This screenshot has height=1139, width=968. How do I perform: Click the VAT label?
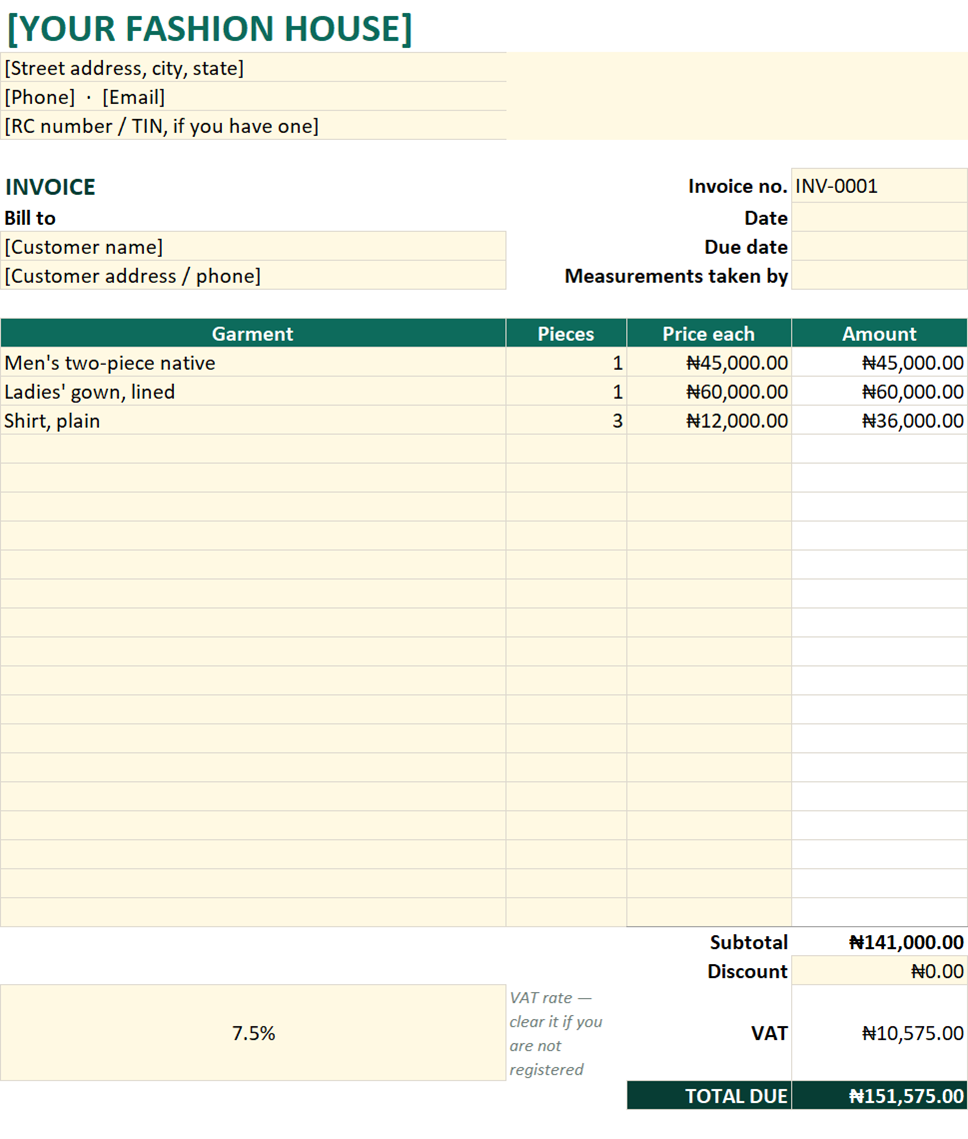tap(769, 1033)
